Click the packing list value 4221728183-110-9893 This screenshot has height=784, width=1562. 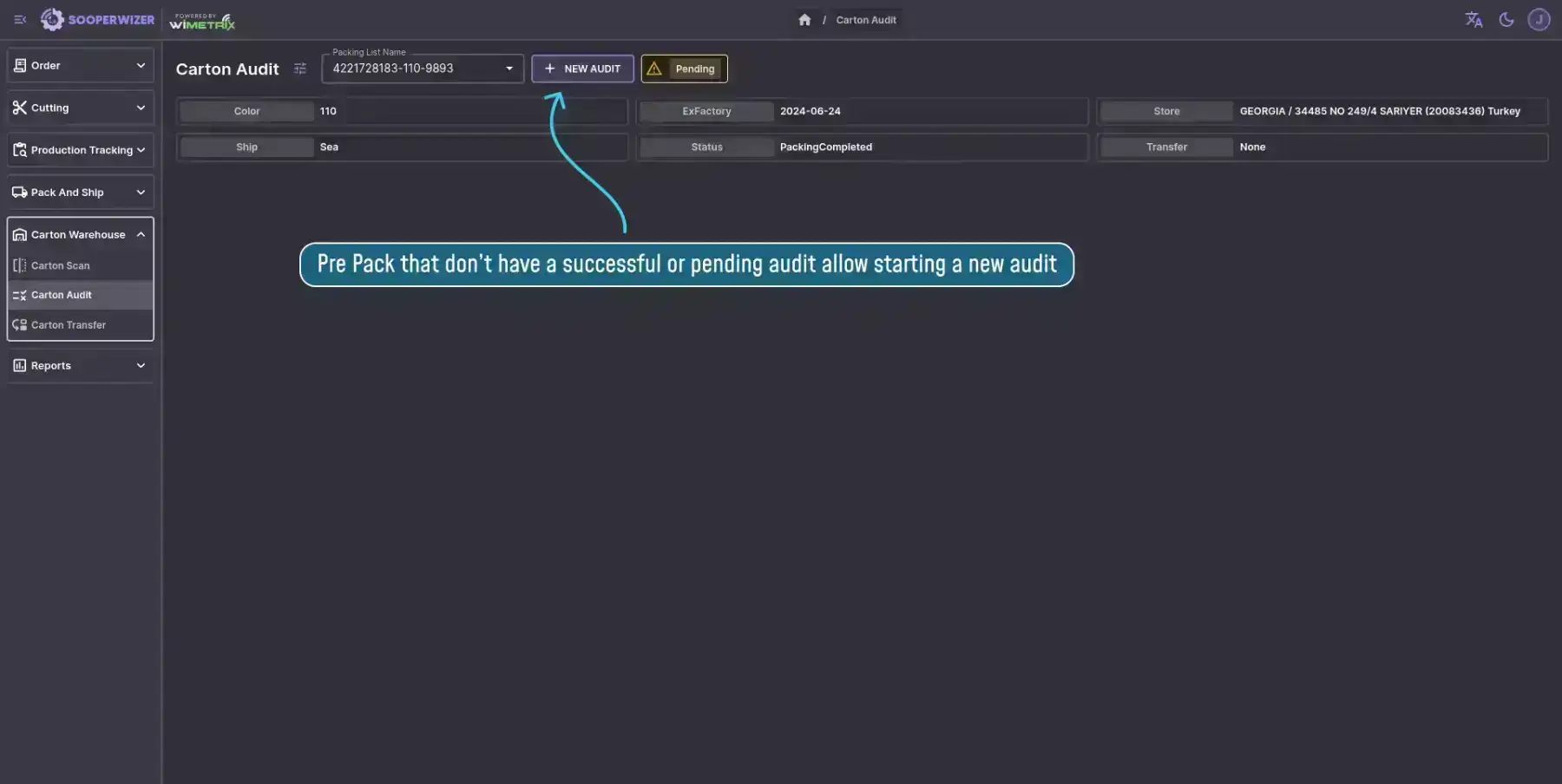coord(393,69)
